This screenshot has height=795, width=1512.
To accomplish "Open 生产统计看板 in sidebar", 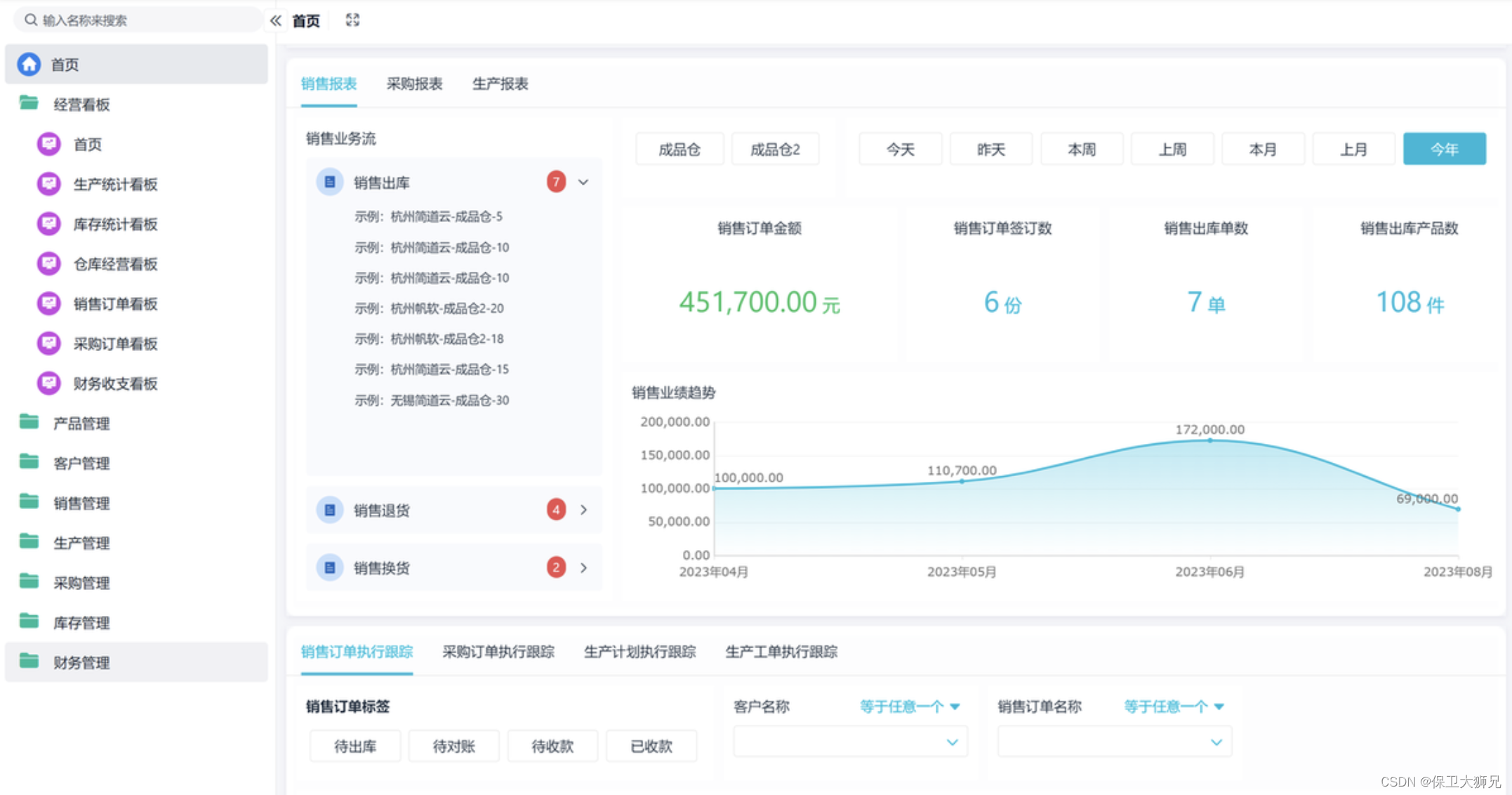I will coord(136,184).
